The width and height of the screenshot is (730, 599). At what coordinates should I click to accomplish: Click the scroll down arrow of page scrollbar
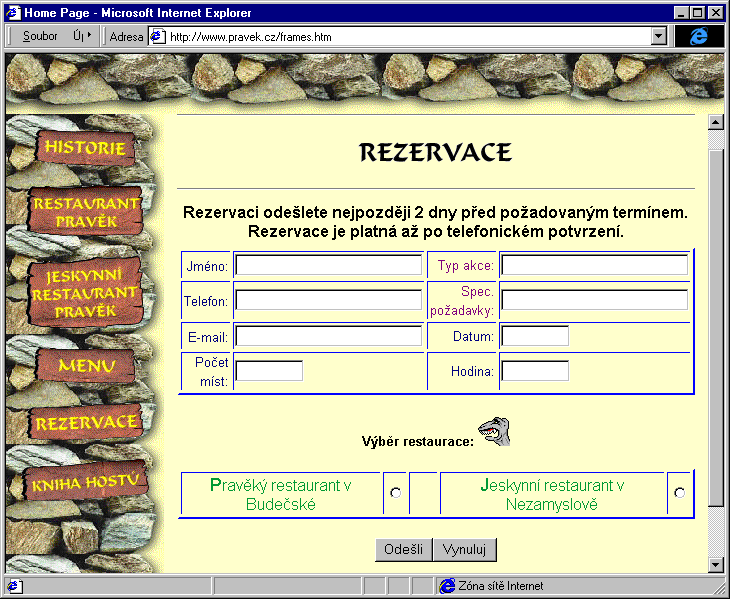(x=715, y=565)
